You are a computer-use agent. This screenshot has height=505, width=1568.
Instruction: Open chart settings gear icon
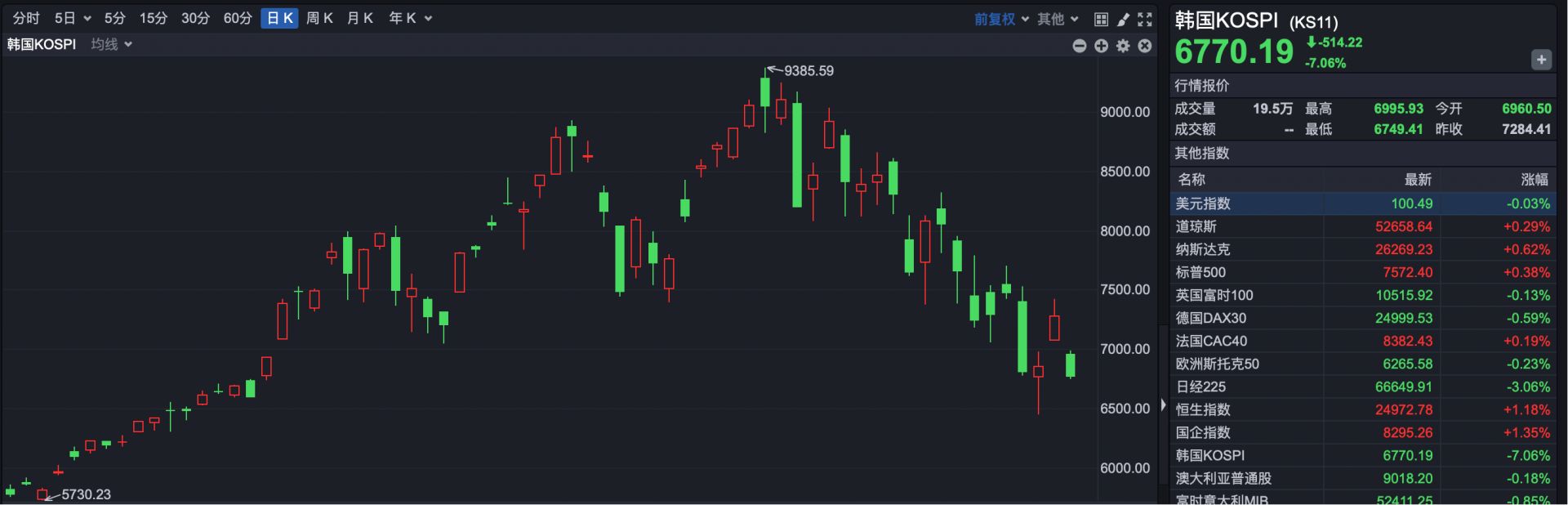coord(1123,46)
